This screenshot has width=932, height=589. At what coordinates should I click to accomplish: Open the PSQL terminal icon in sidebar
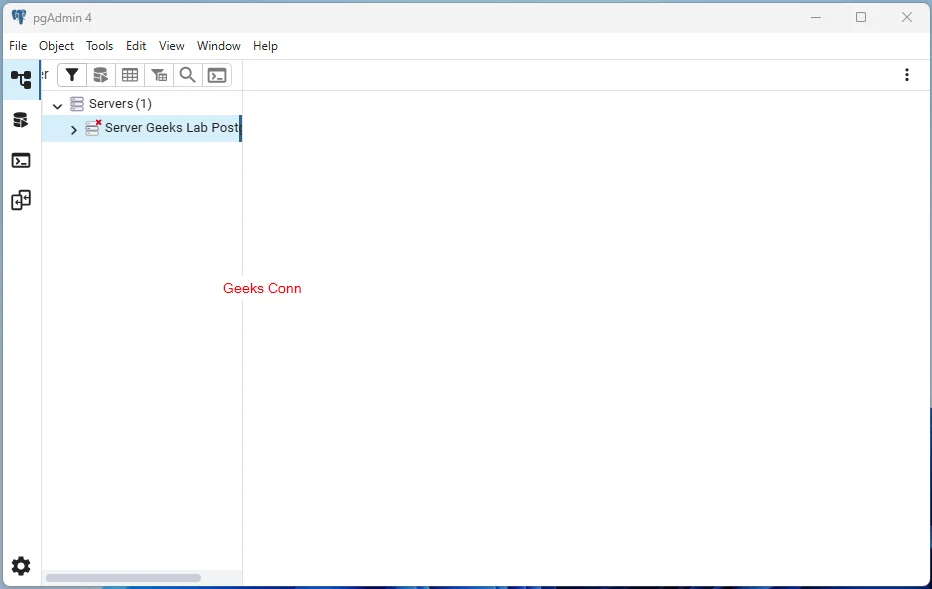pyautogui.click(x=21, y=160)
